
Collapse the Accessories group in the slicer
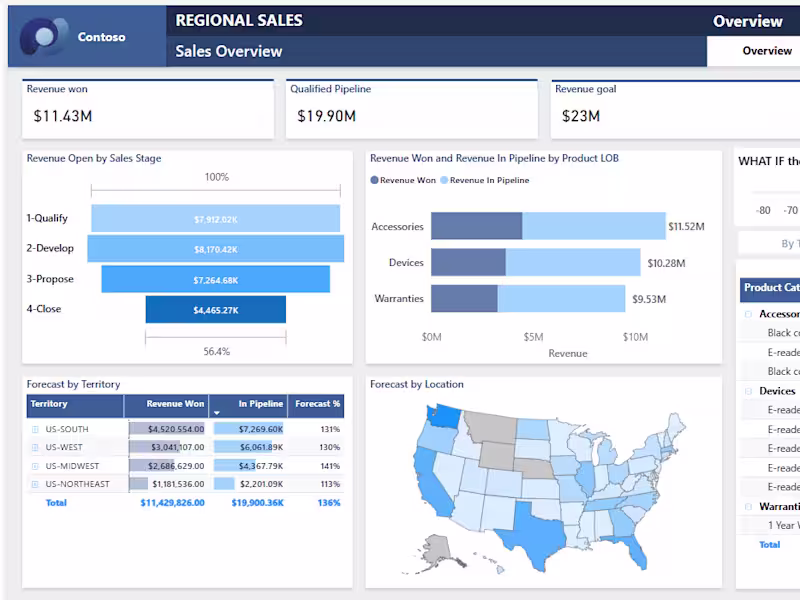(746, 313)
